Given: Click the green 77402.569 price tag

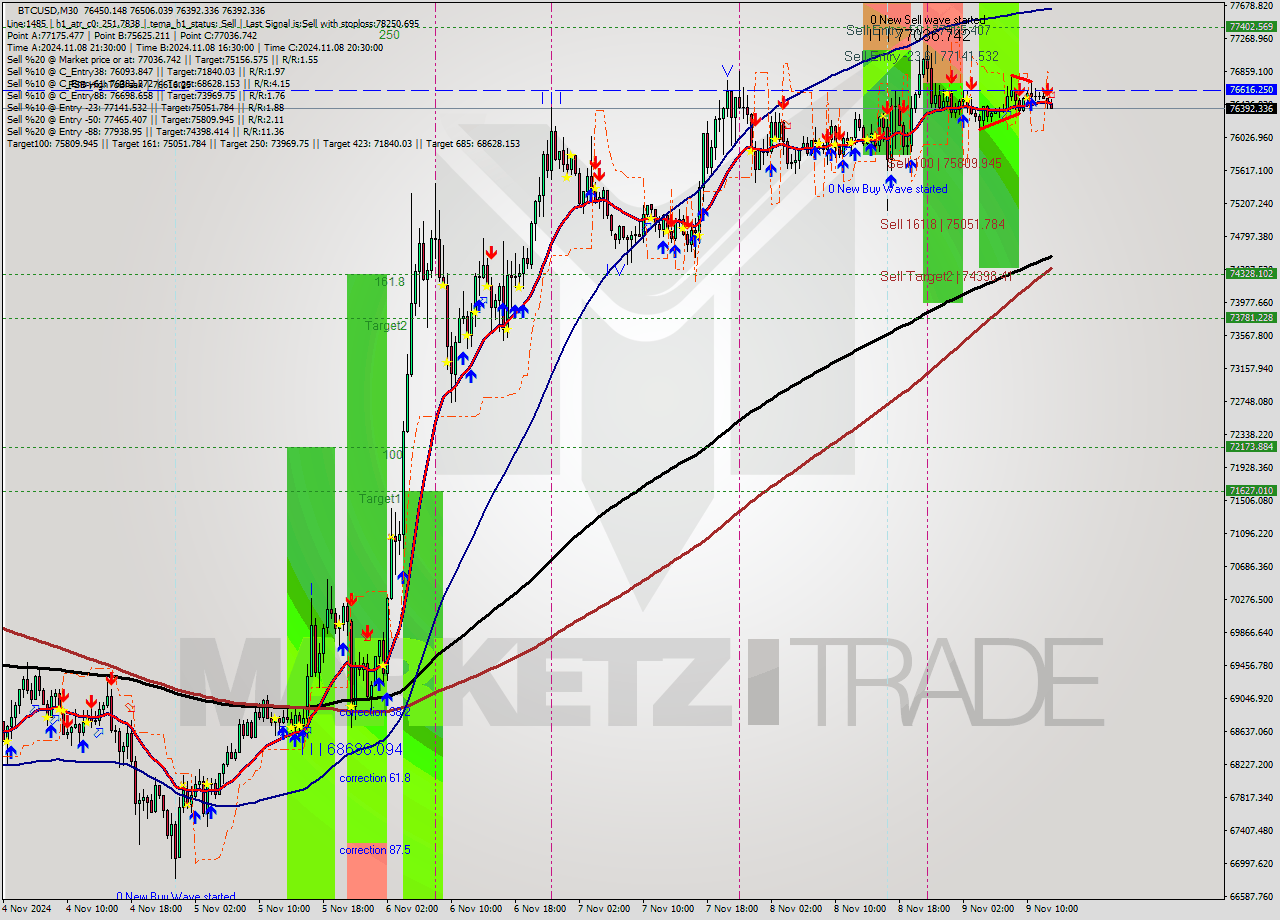Looking at the screenshot, I should pyautogui.click(x=1251, y=27).
